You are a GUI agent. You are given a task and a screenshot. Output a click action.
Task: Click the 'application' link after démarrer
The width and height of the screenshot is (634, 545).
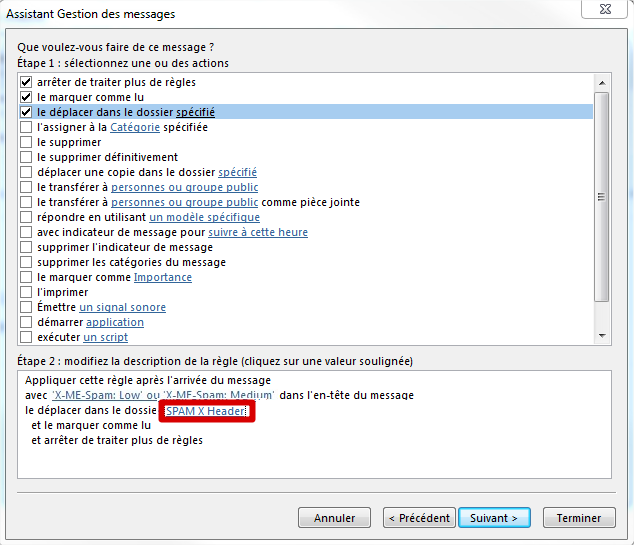pos(114,322)
